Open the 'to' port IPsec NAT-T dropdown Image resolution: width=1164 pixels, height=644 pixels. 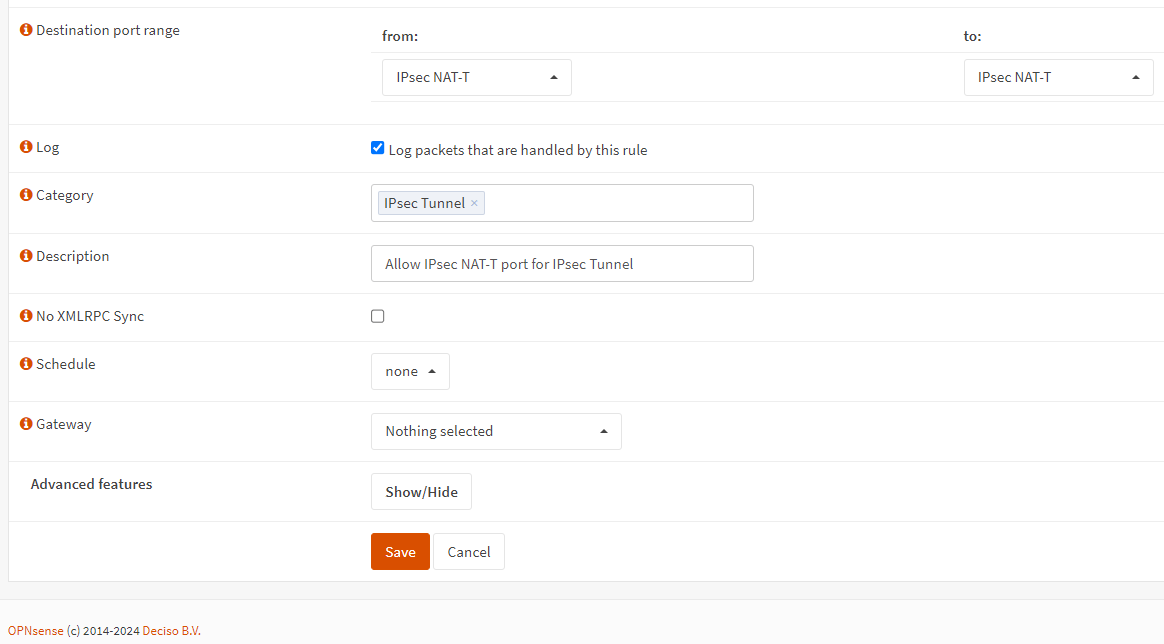point(1059,77)
